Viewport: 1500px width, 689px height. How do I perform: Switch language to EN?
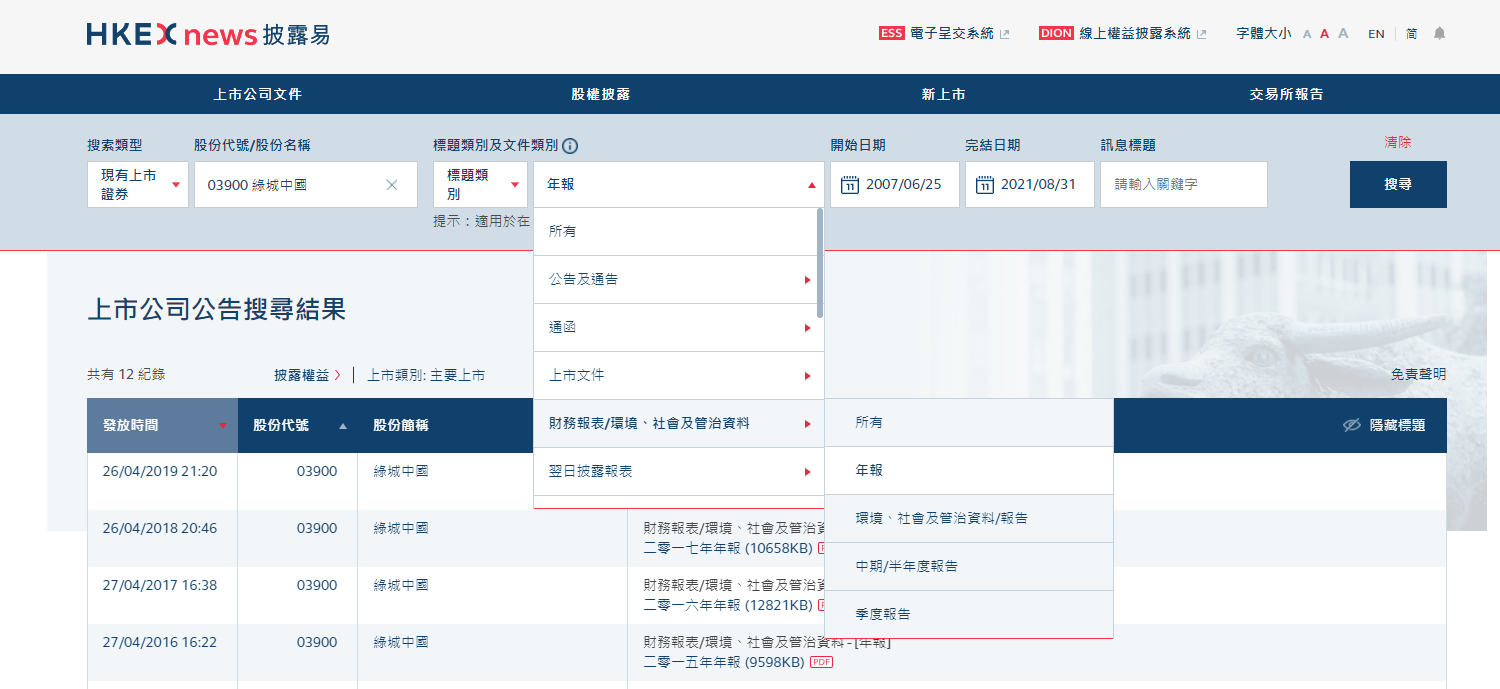[x=1376, y=34]
